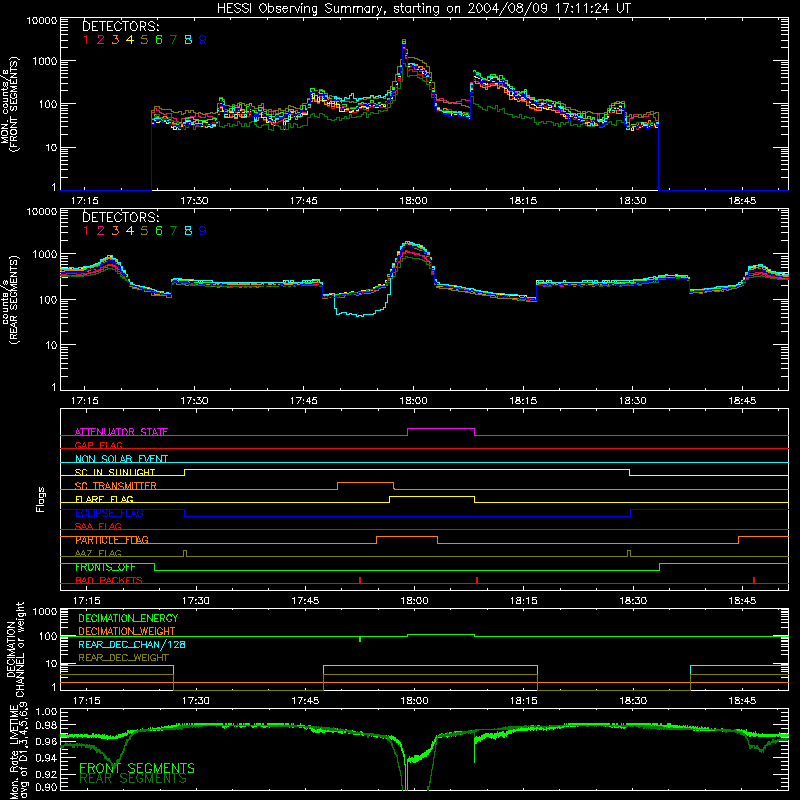
Task: Click the BAD_PACKETS flag label
Action: coord(109,580)
